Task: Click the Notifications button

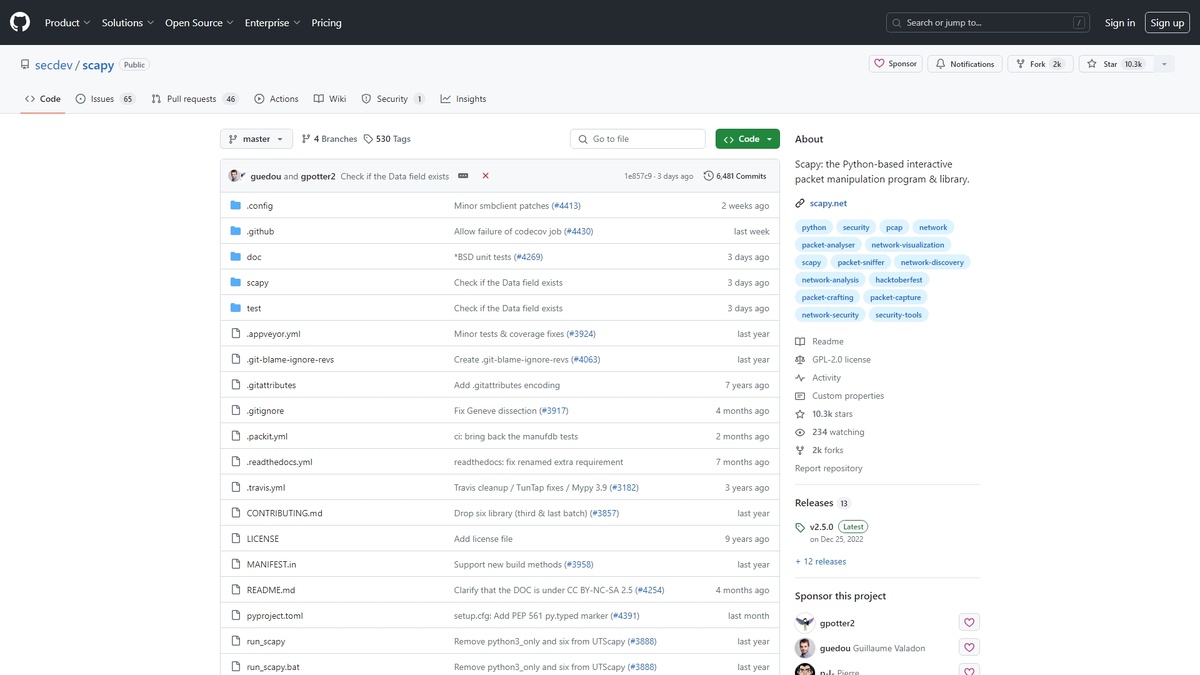Action: pos(965,64)
